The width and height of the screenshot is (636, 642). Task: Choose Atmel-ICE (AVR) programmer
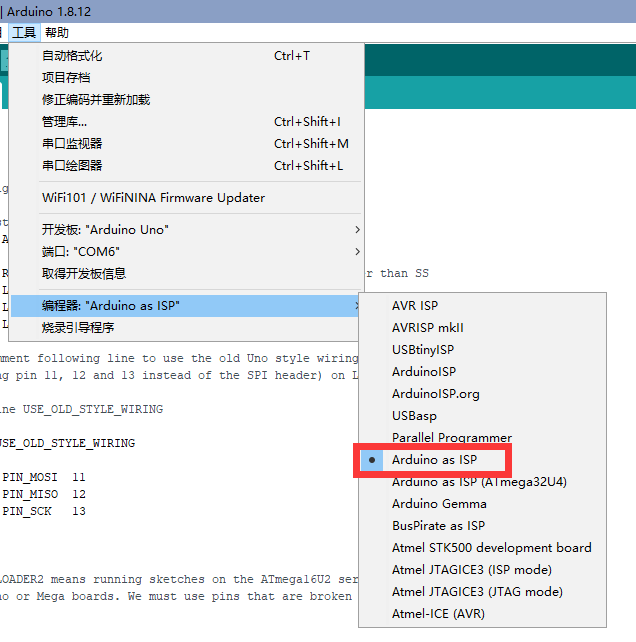pos(482,614)
